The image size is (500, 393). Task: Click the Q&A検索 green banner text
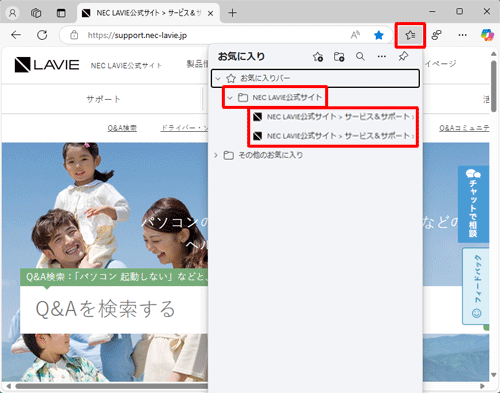117,277
